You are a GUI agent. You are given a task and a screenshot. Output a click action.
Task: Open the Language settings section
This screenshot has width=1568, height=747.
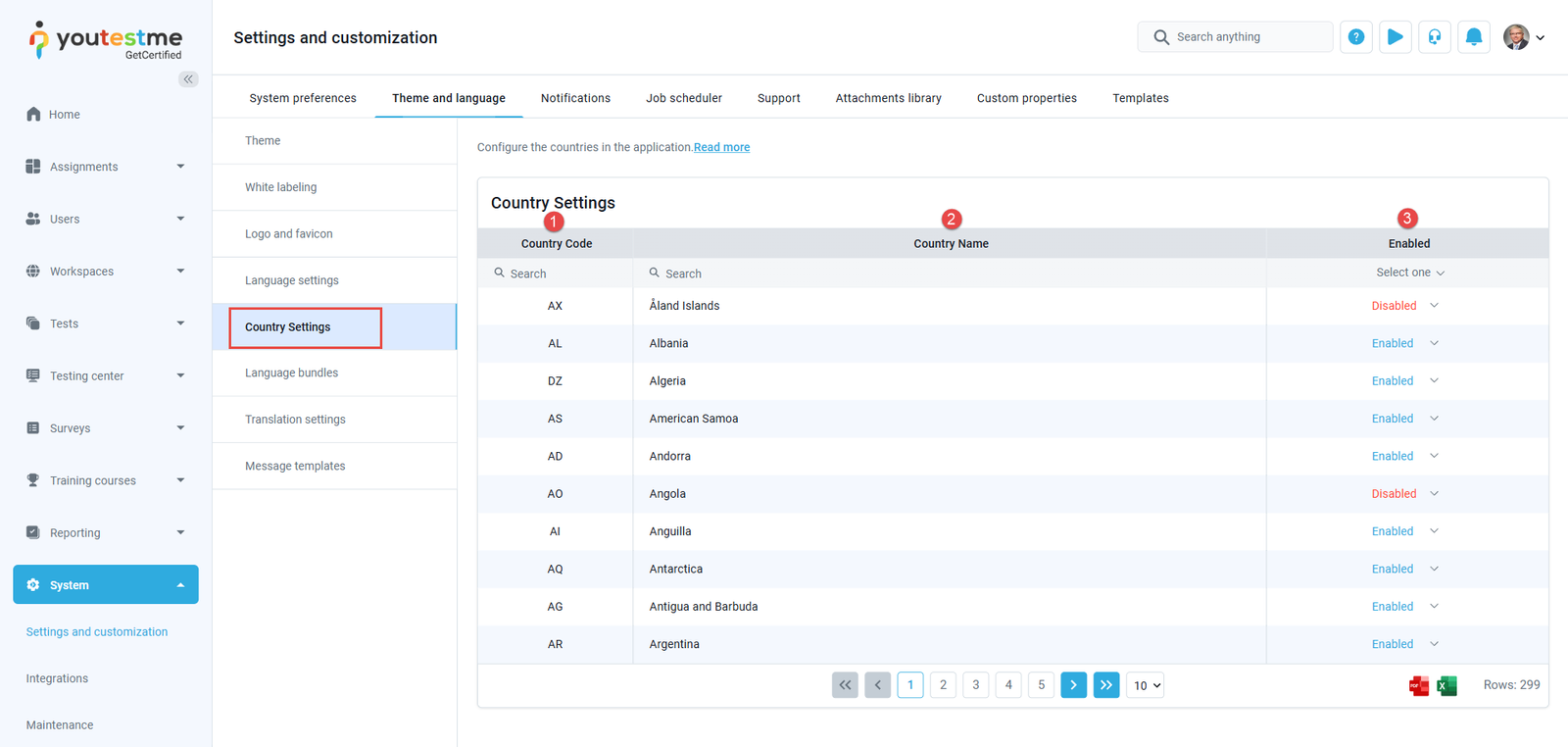[x=292, y=280]
